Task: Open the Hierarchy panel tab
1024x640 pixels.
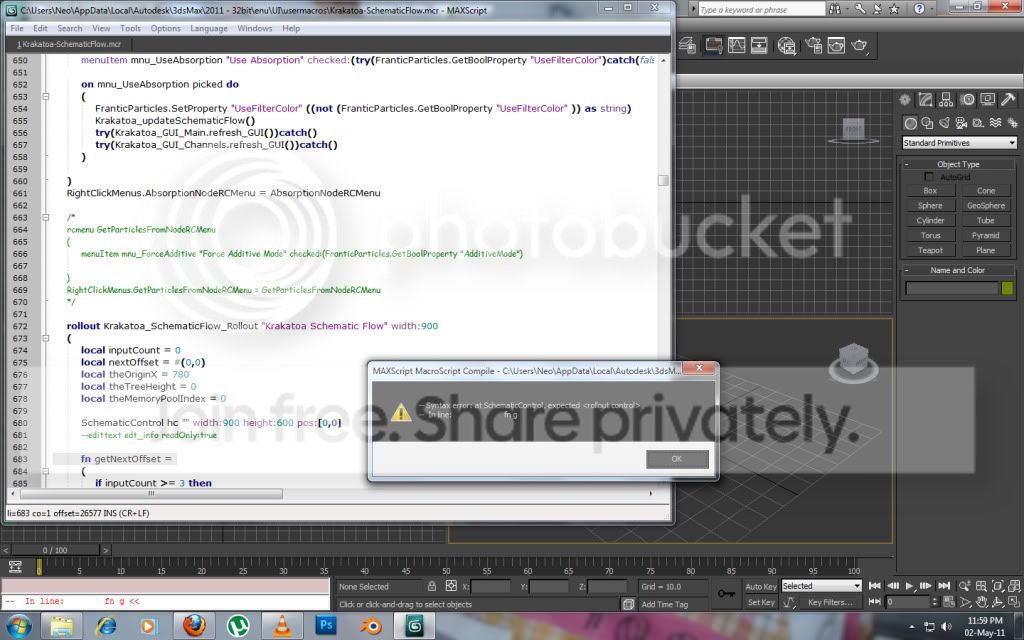Action: (946, 100)
